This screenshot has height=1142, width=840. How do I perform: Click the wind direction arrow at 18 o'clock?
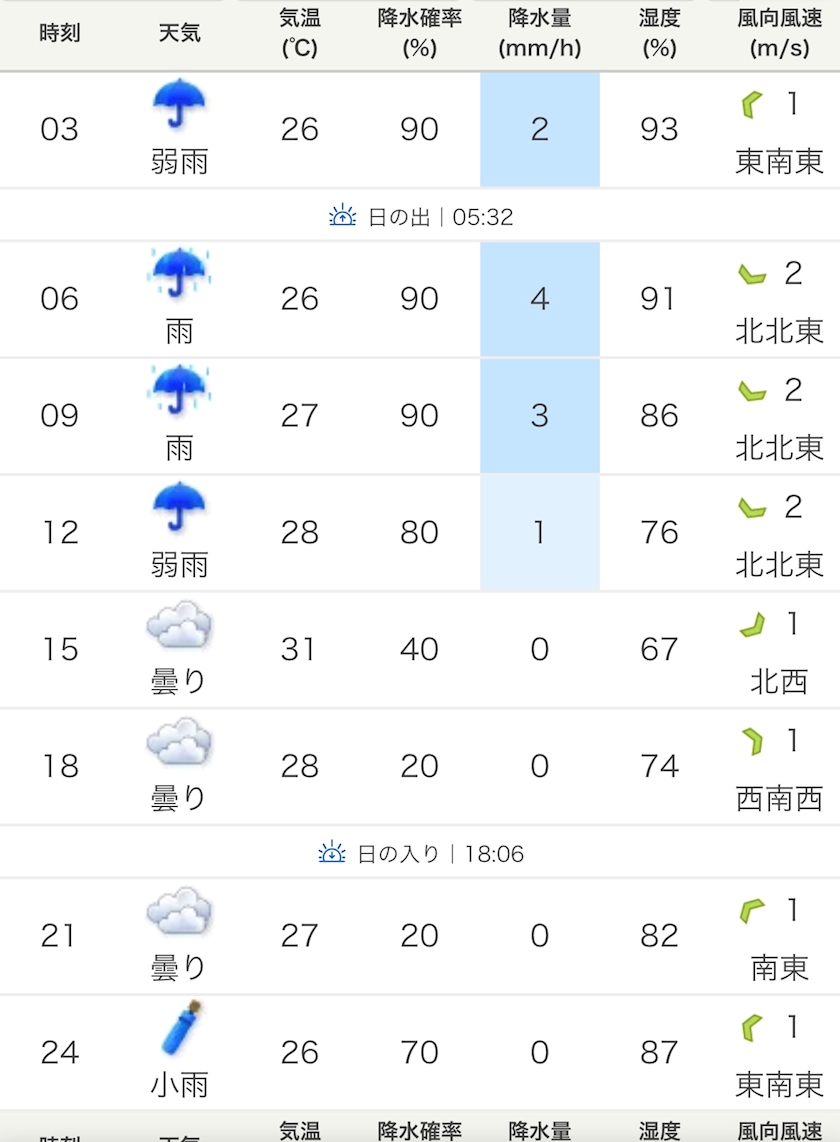752,742
